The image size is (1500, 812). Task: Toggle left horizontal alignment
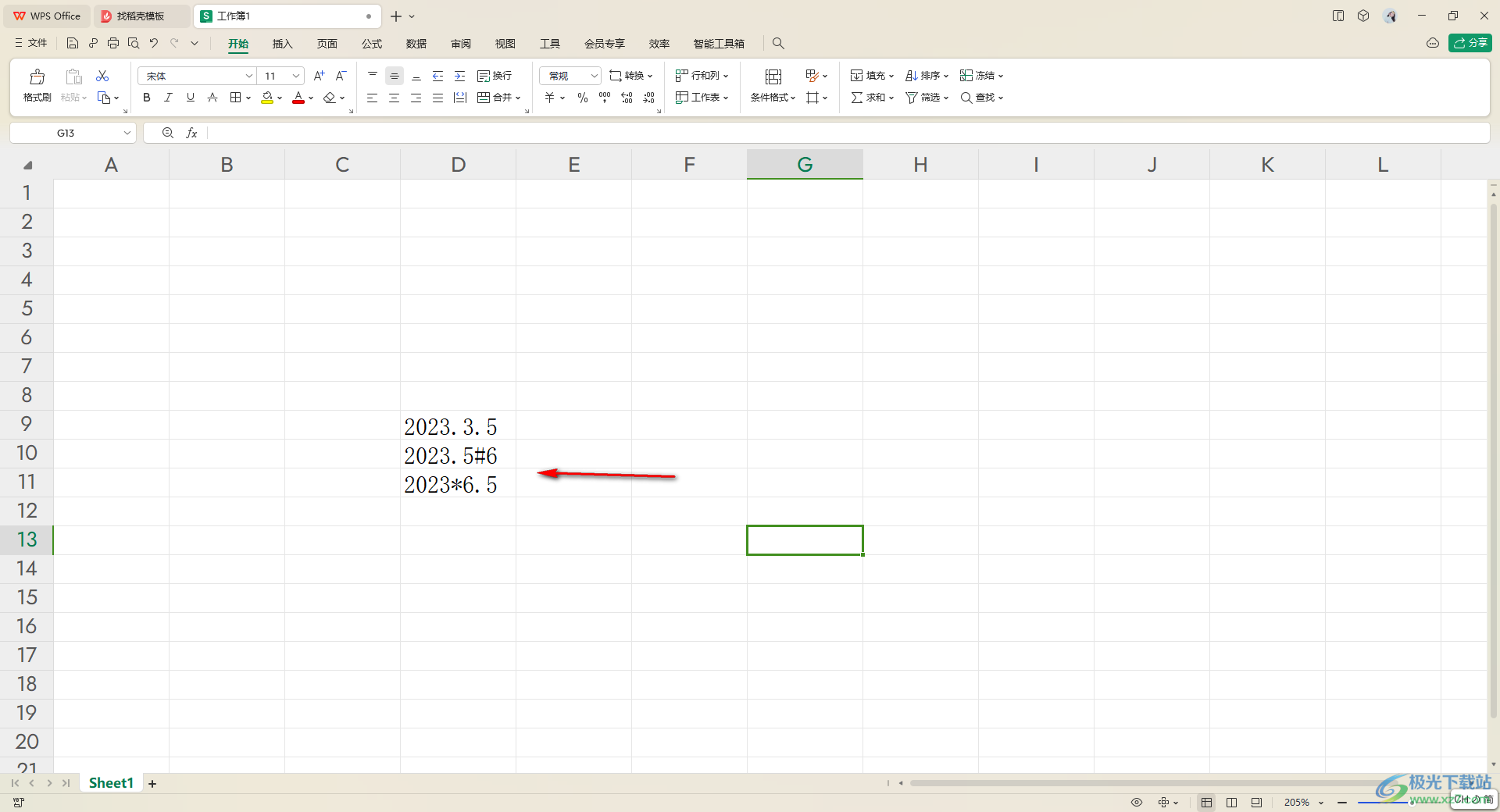pos(373,98)
